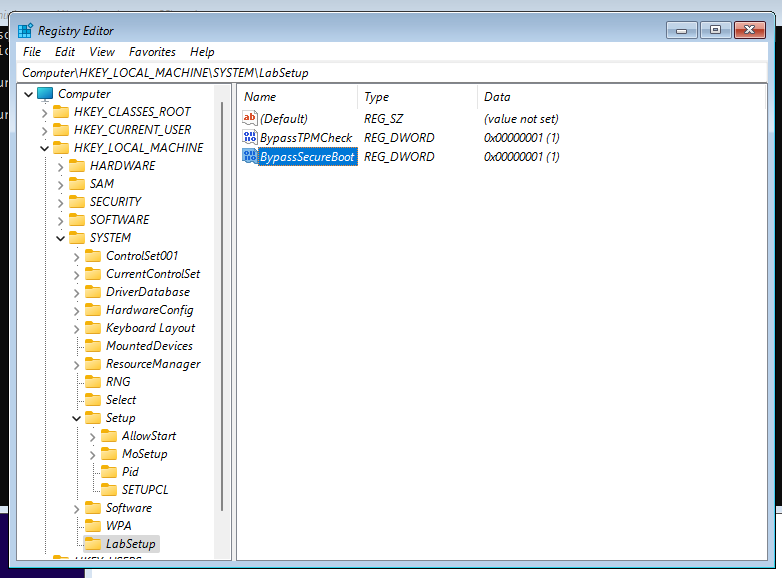
Task: Click the HKEY_LOCAL_MACHINE folder icon
Action: coord(61,148)
